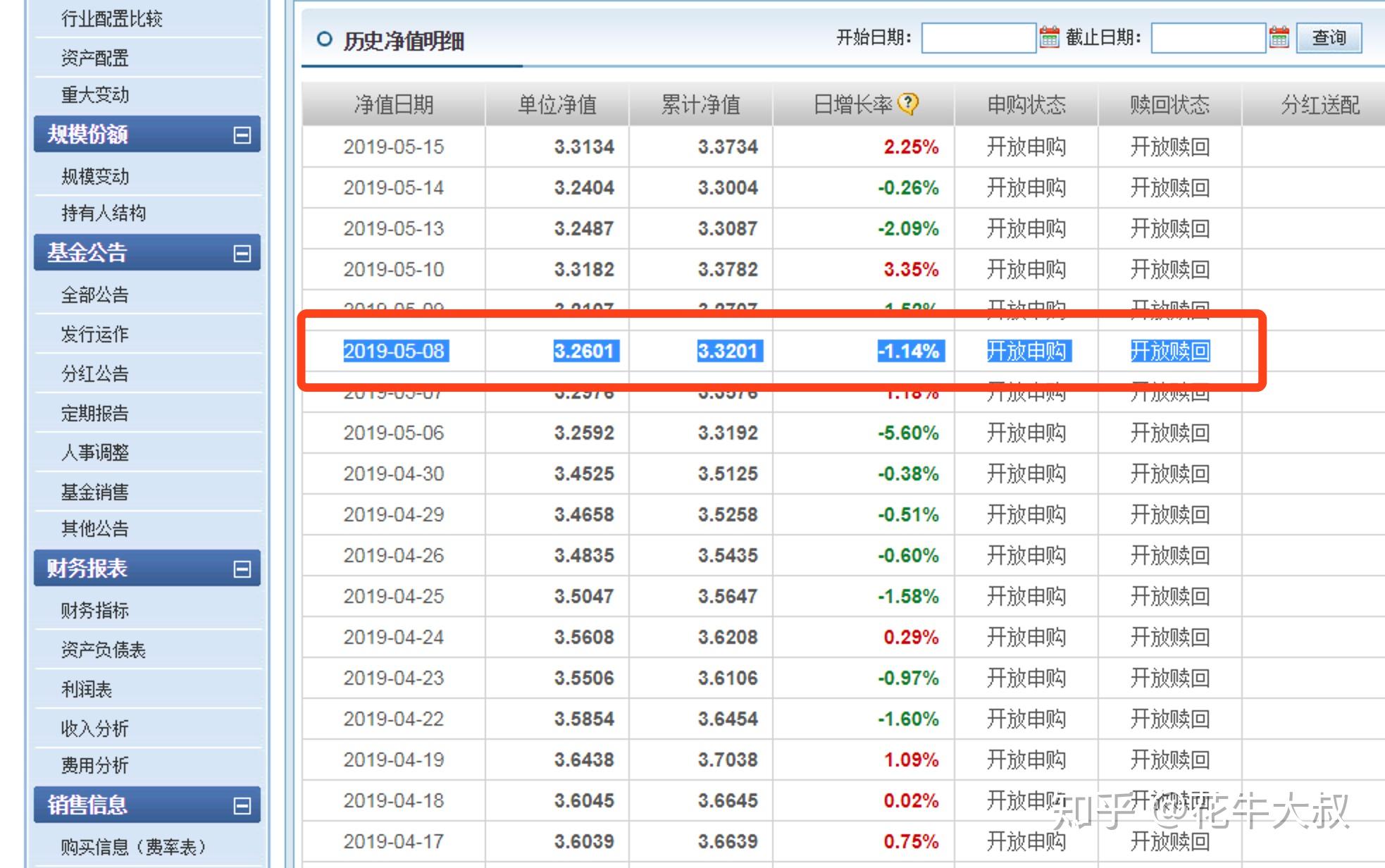Collapse the 财务报表 section
Screen dimensions: 1385x868
[242, 569]
